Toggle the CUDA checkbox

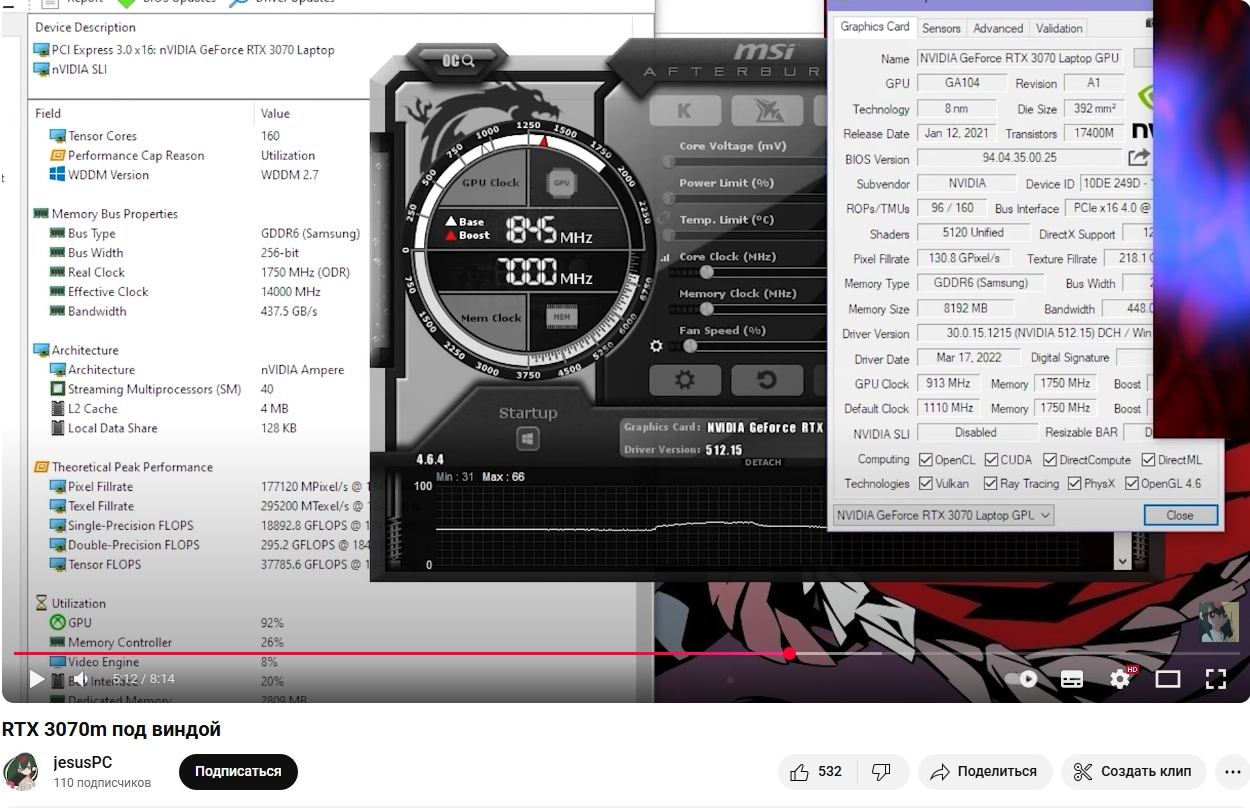coord(991,460)
